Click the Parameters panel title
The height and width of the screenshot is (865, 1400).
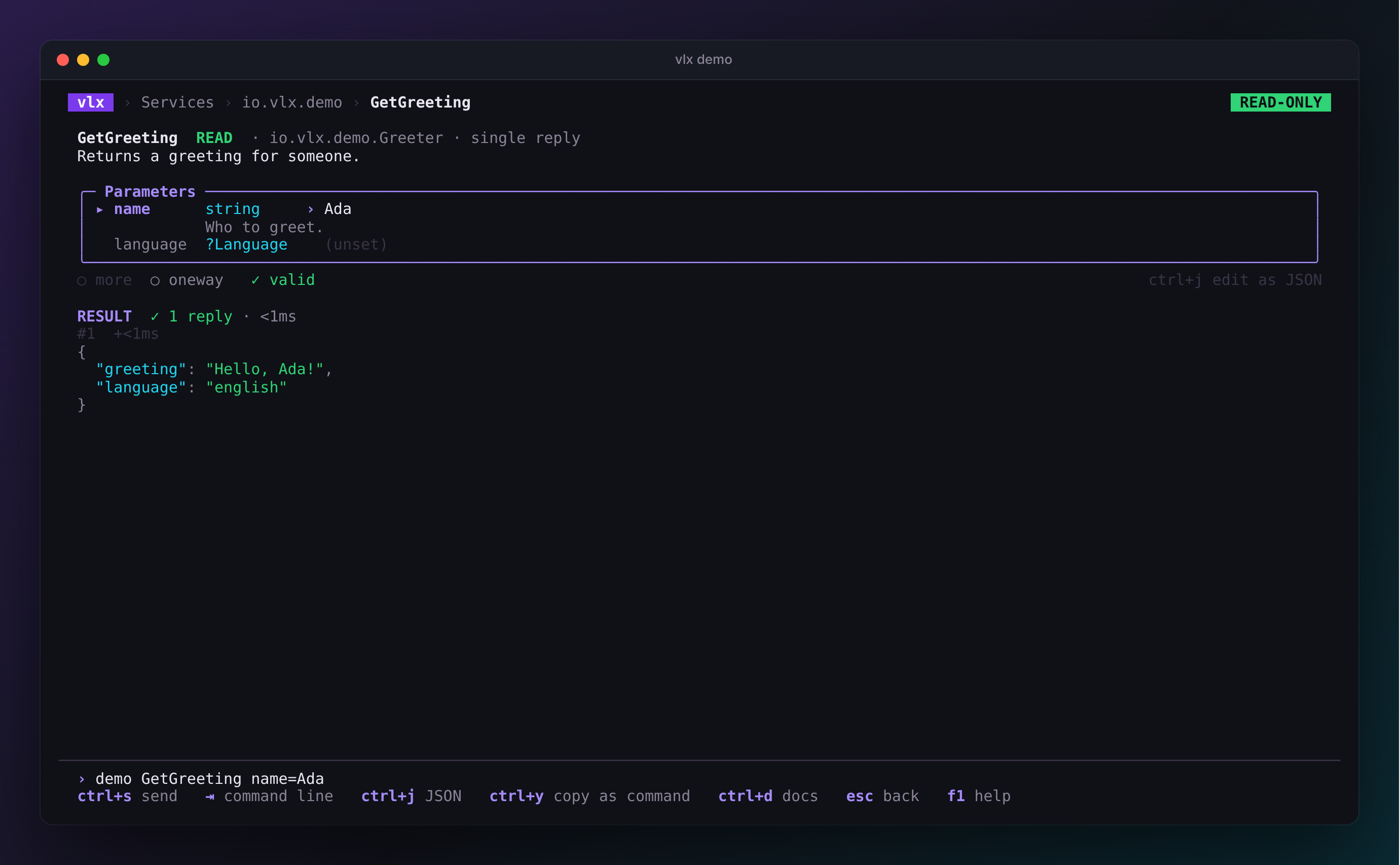click(150, 192)
